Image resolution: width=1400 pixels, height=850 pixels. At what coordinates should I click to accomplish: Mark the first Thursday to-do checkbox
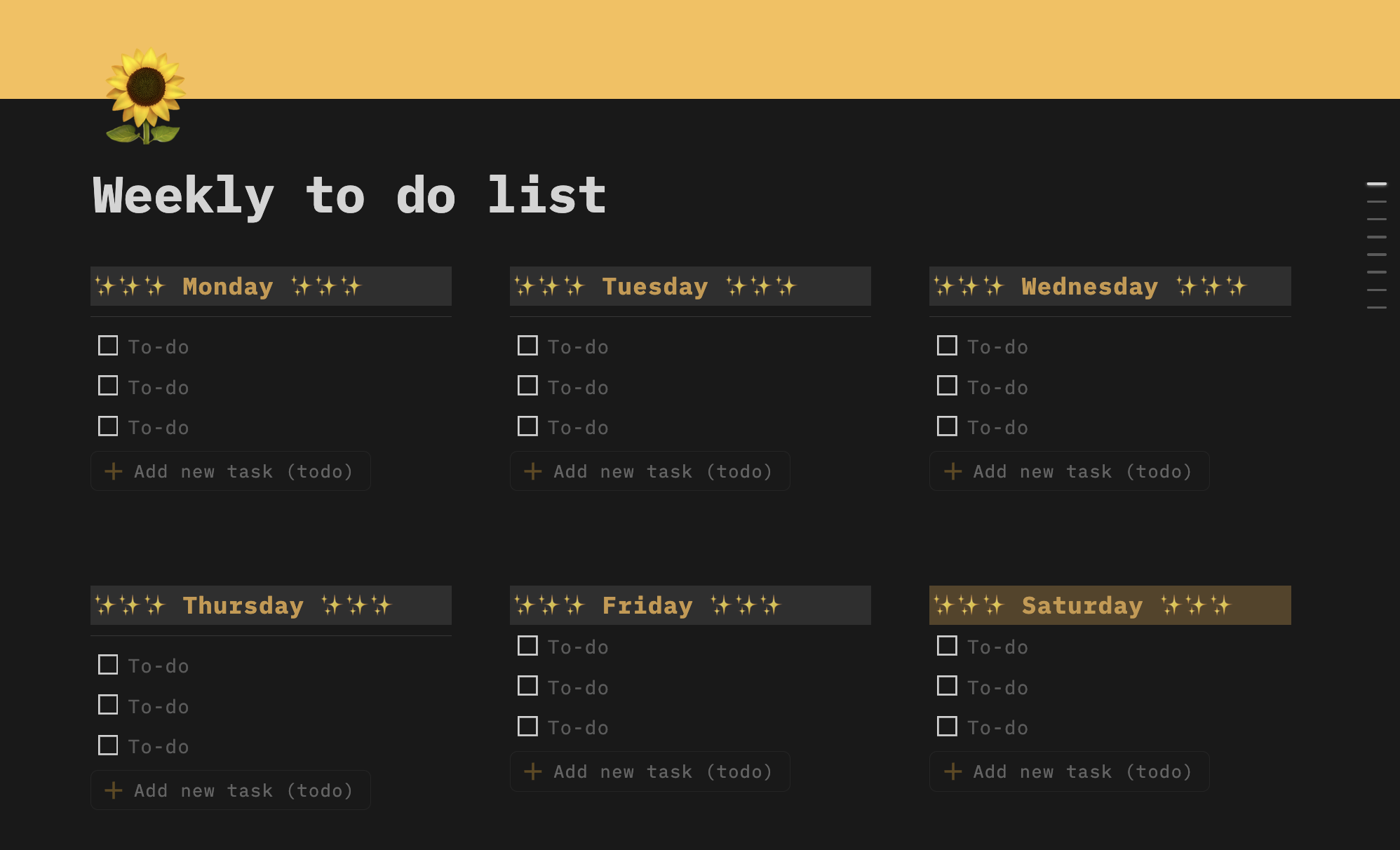[108, 665]
